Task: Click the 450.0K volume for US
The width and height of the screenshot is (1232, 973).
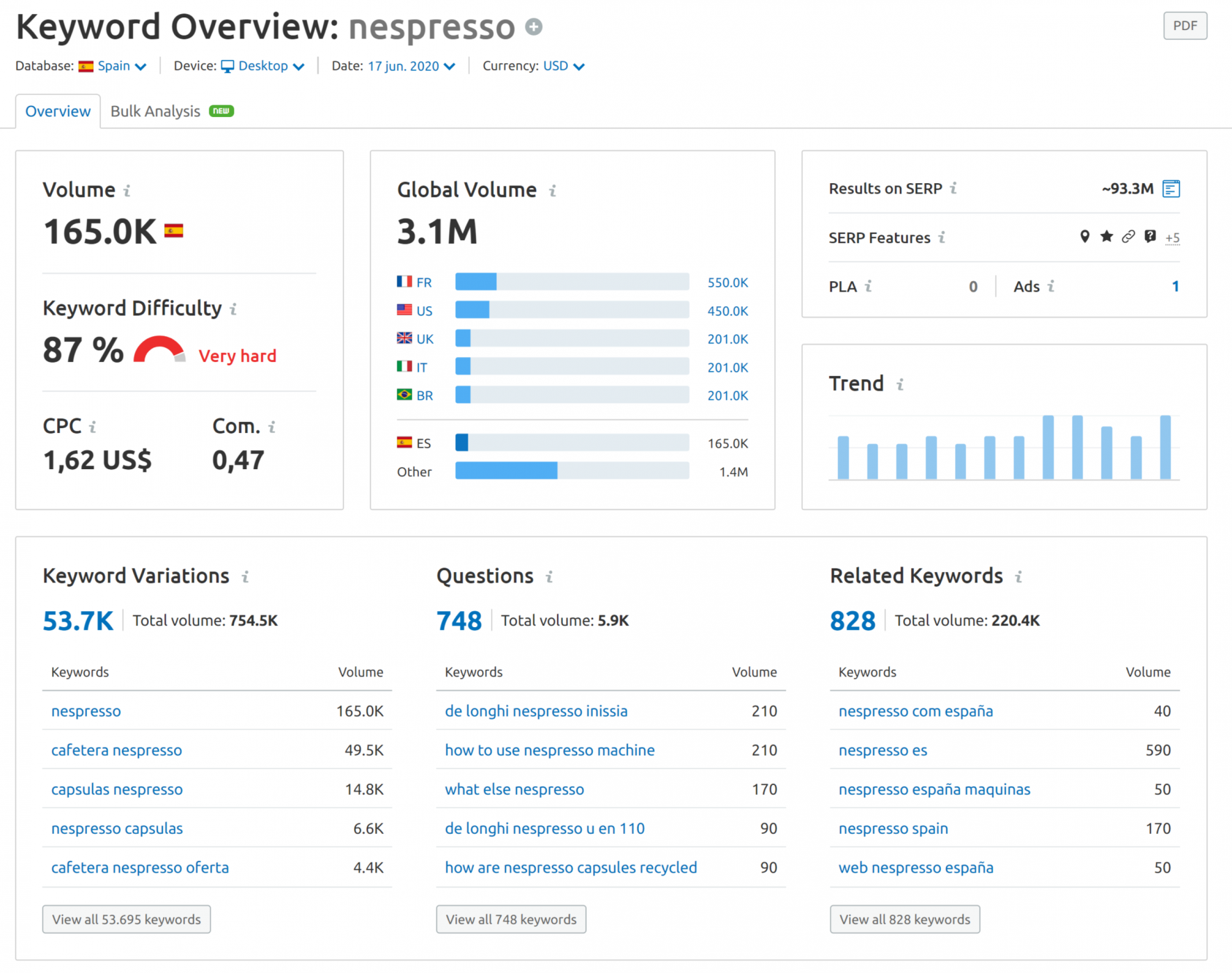Action: tap(727, 311)
